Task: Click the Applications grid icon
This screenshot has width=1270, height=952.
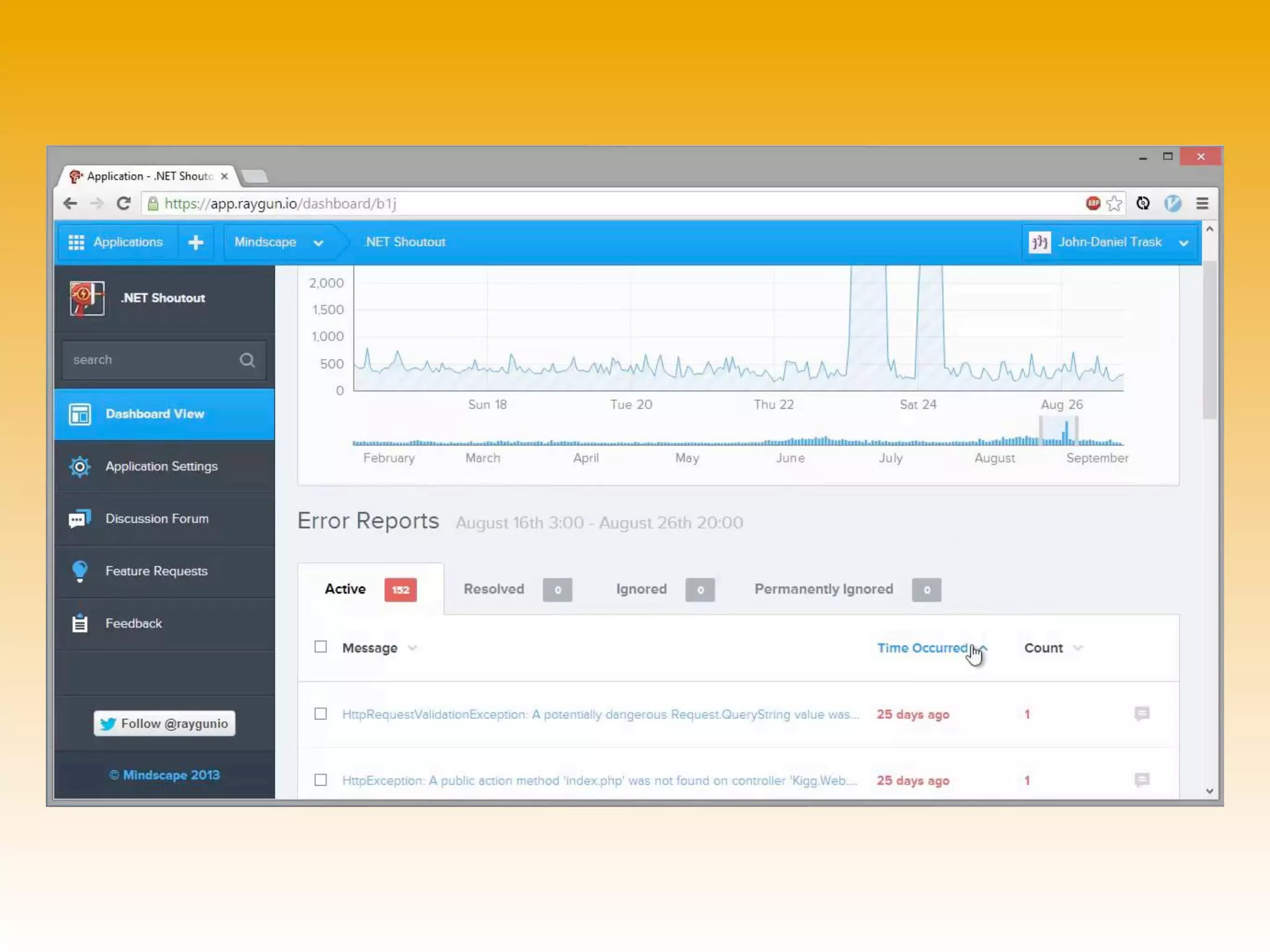Action: [76, 242]
